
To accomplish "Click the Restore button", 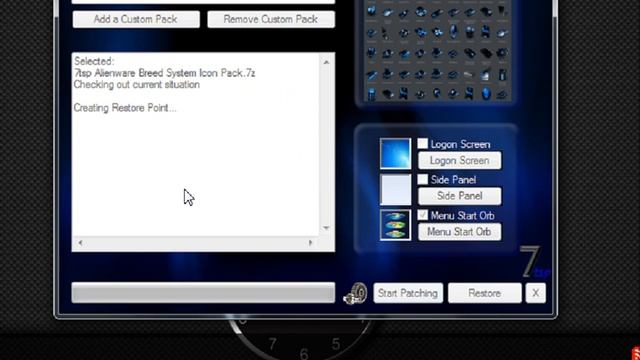I will (x=484, y=293).
